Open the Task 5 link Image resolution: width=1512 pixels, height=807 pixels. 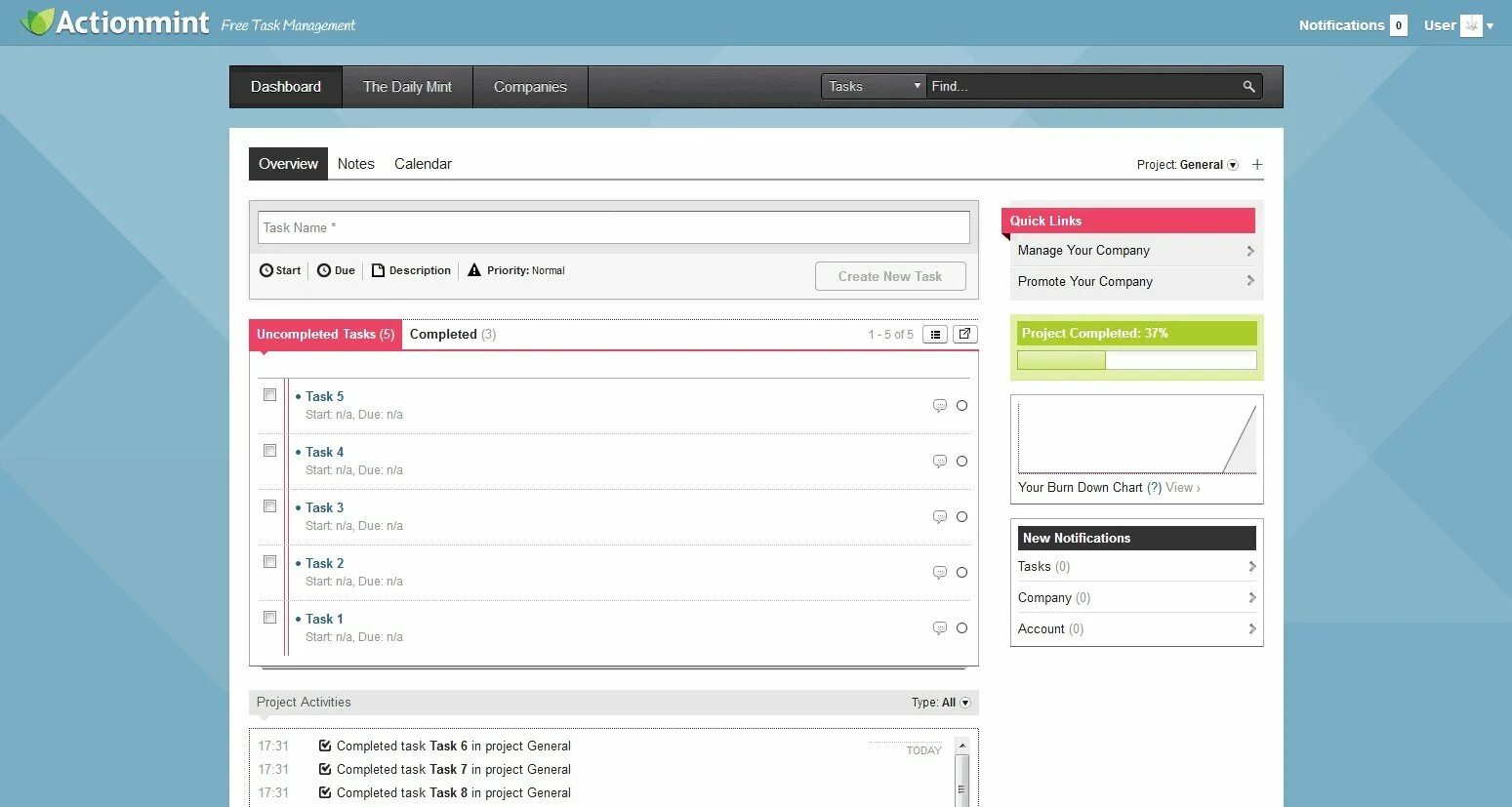click(324, 396)
